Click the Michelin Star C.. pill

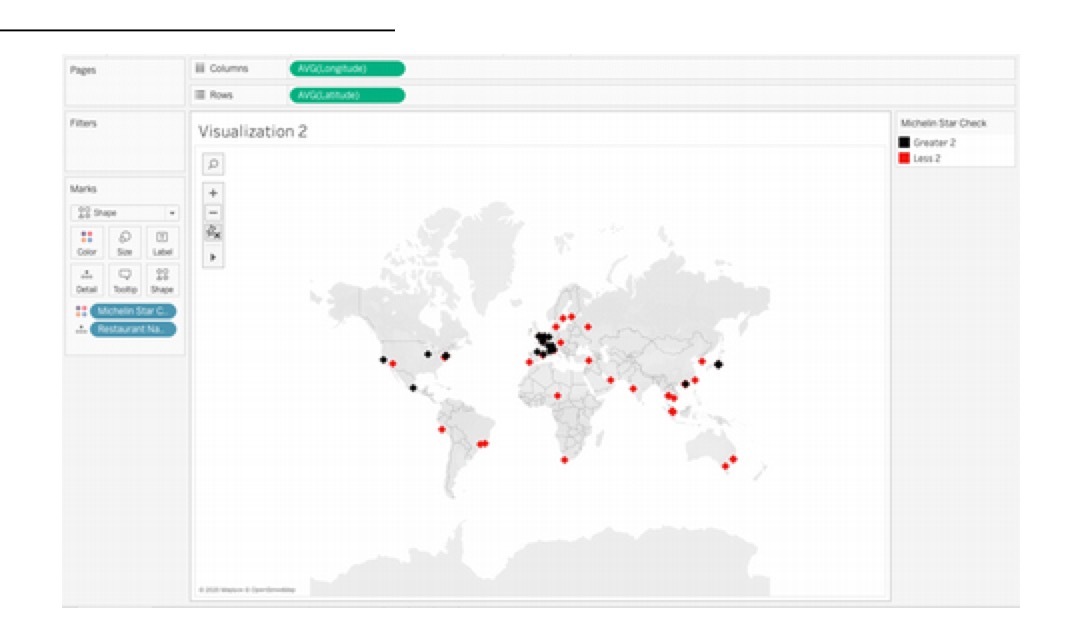pos(133,311)
